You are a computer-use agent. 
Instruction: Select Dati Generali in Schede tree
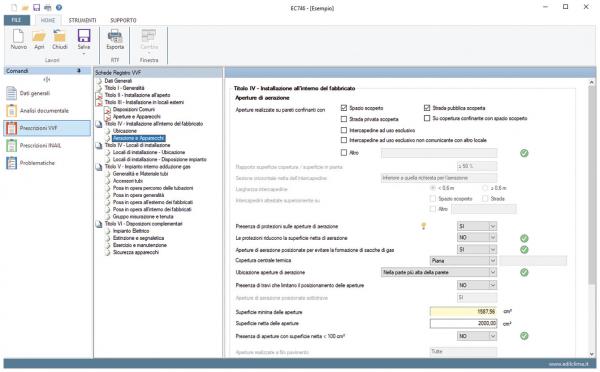pos(118,81)
